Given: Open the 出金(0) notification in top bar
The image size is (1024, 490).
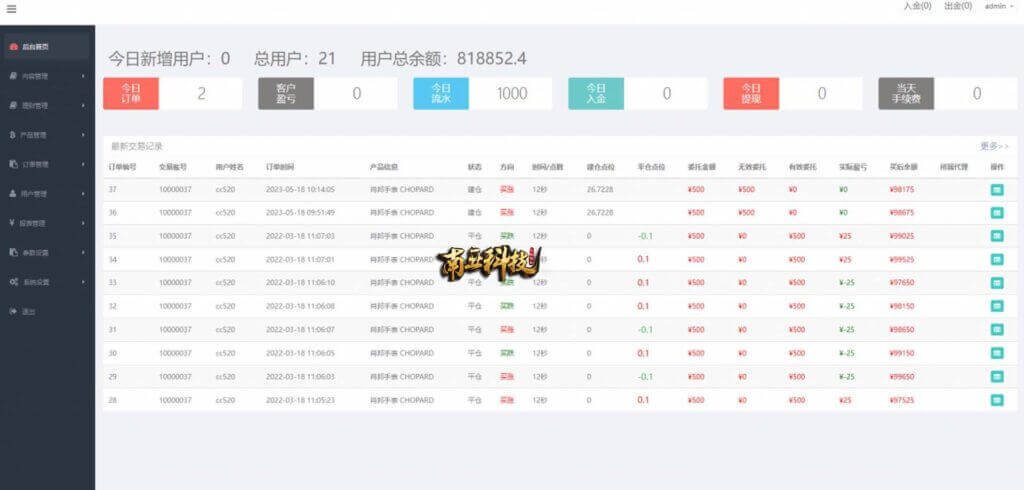Looking at the screenshot, I should (957, 6).
